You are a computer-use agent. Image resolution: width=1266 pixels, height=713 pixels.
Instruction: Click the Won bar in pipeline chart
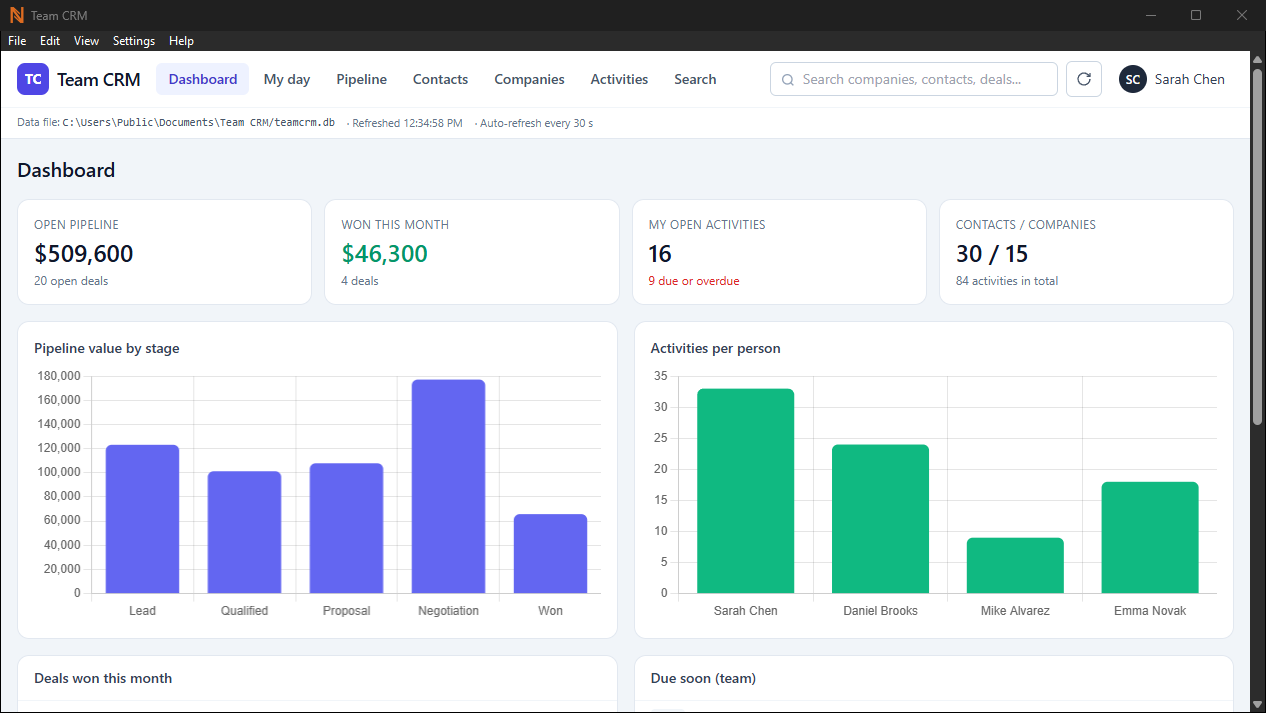(x=550, y=554)
